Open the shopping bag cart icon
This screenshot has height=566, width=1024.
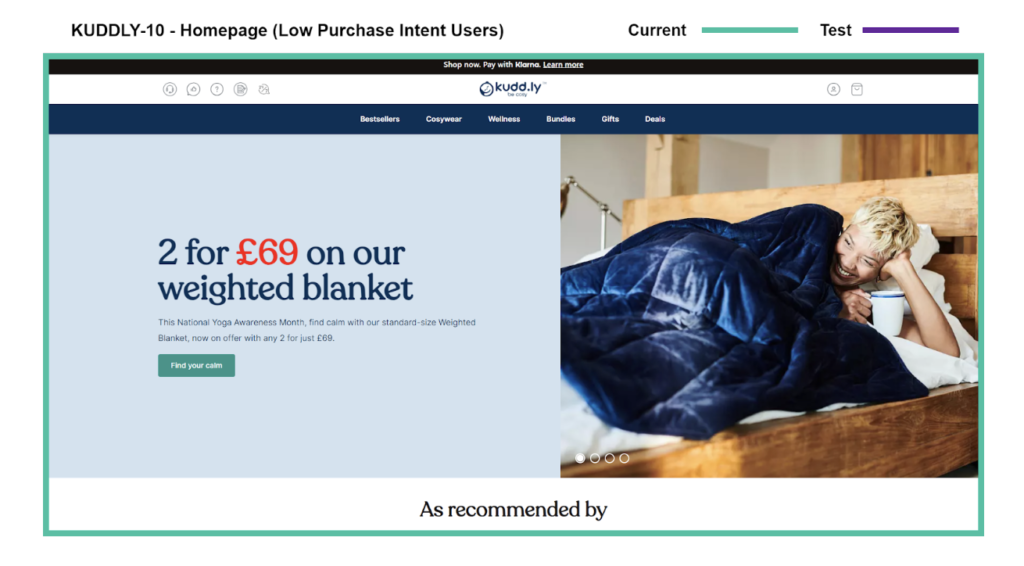coord(857,89)
